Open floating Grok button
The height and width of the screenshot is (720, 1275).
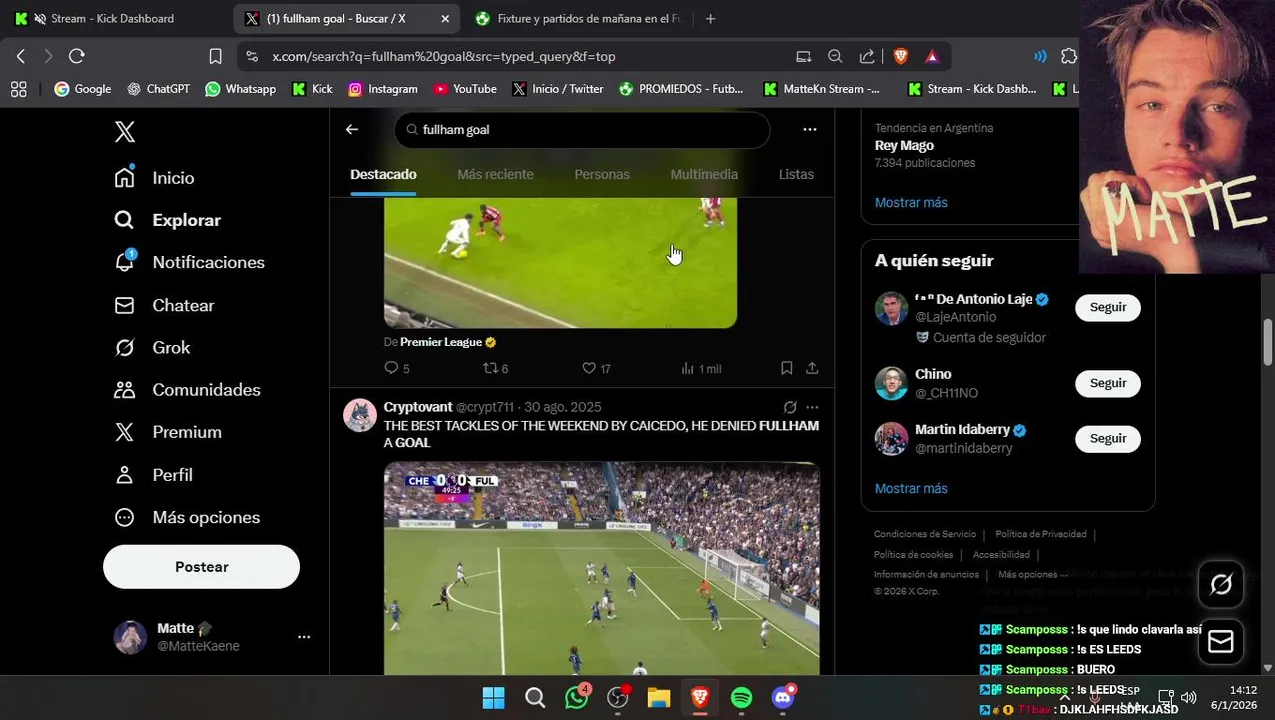1221,584
